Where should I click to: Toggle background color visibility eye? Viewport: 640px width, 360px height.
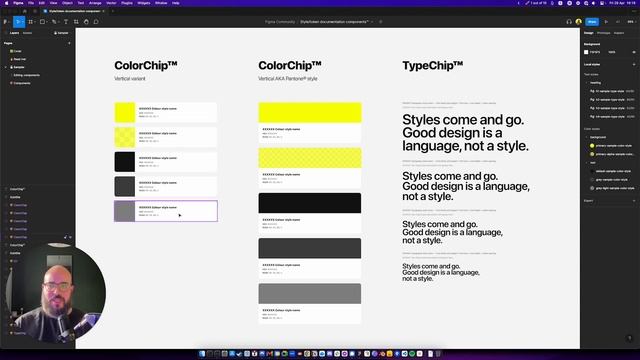tap(634, 52)
